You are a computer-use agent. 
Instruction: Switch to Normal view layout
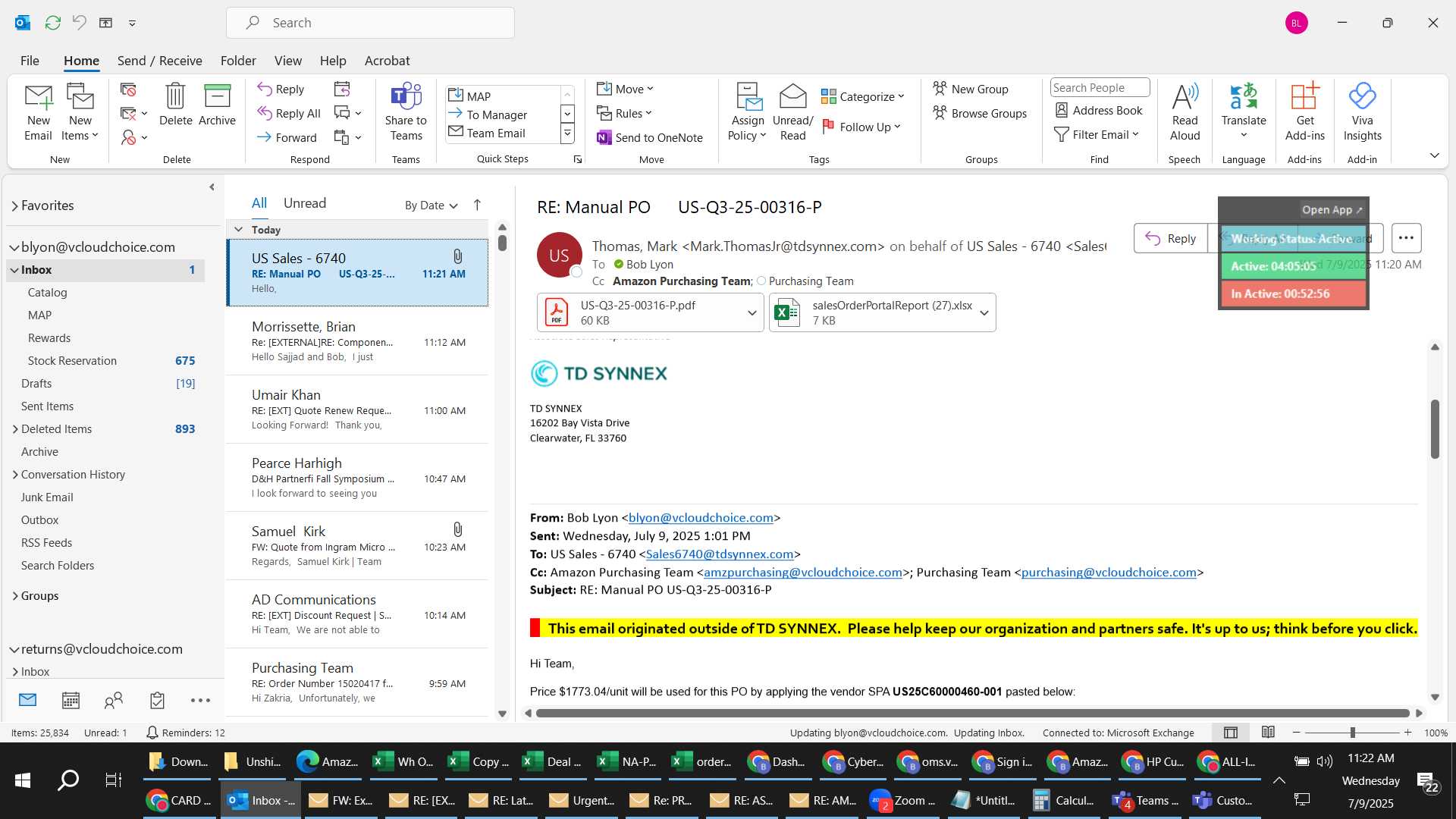(x=1231, y=733)
